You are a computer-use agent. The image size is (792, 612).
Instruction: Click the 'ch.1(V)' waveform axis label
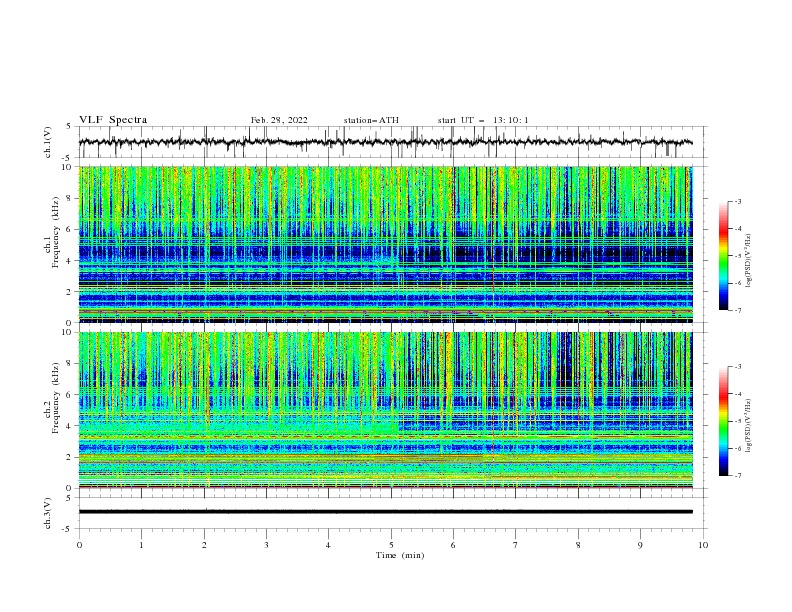48,142
